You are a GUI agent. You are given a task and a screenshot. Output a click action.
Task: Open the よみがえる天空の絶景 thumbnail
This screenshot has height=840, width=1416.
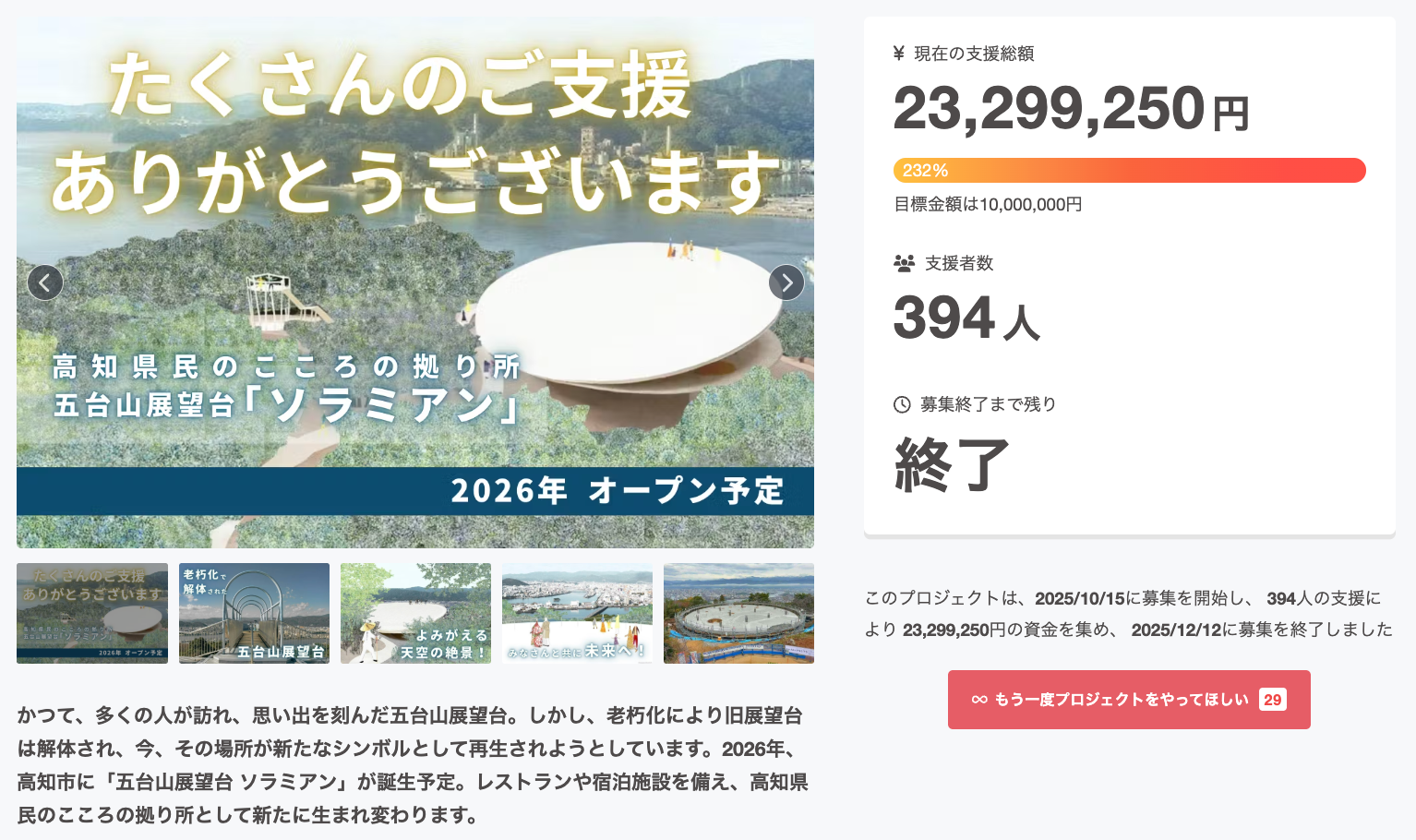coord(415,613)
